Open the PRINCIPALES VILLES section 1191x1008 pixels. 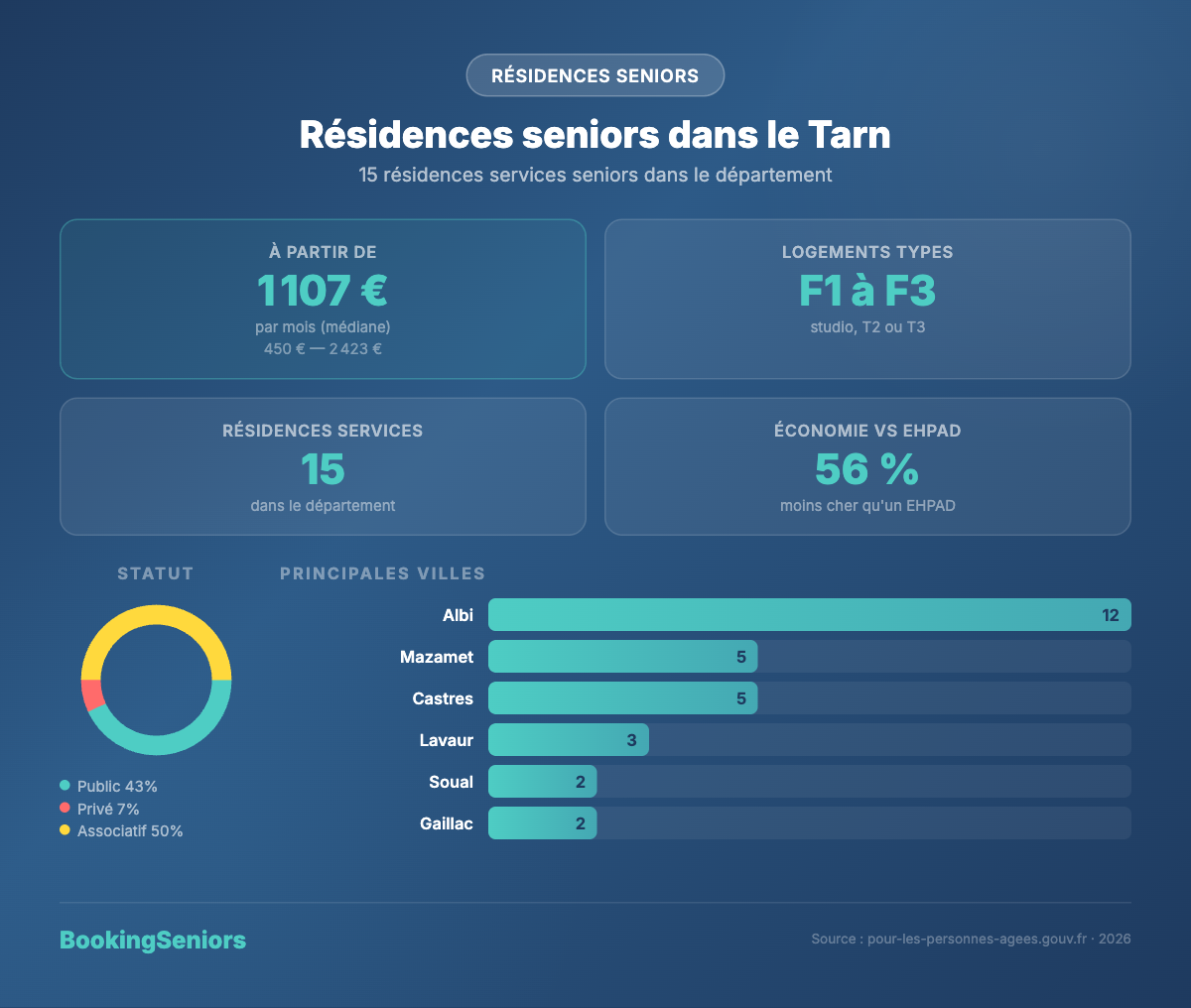pos(382,573)
